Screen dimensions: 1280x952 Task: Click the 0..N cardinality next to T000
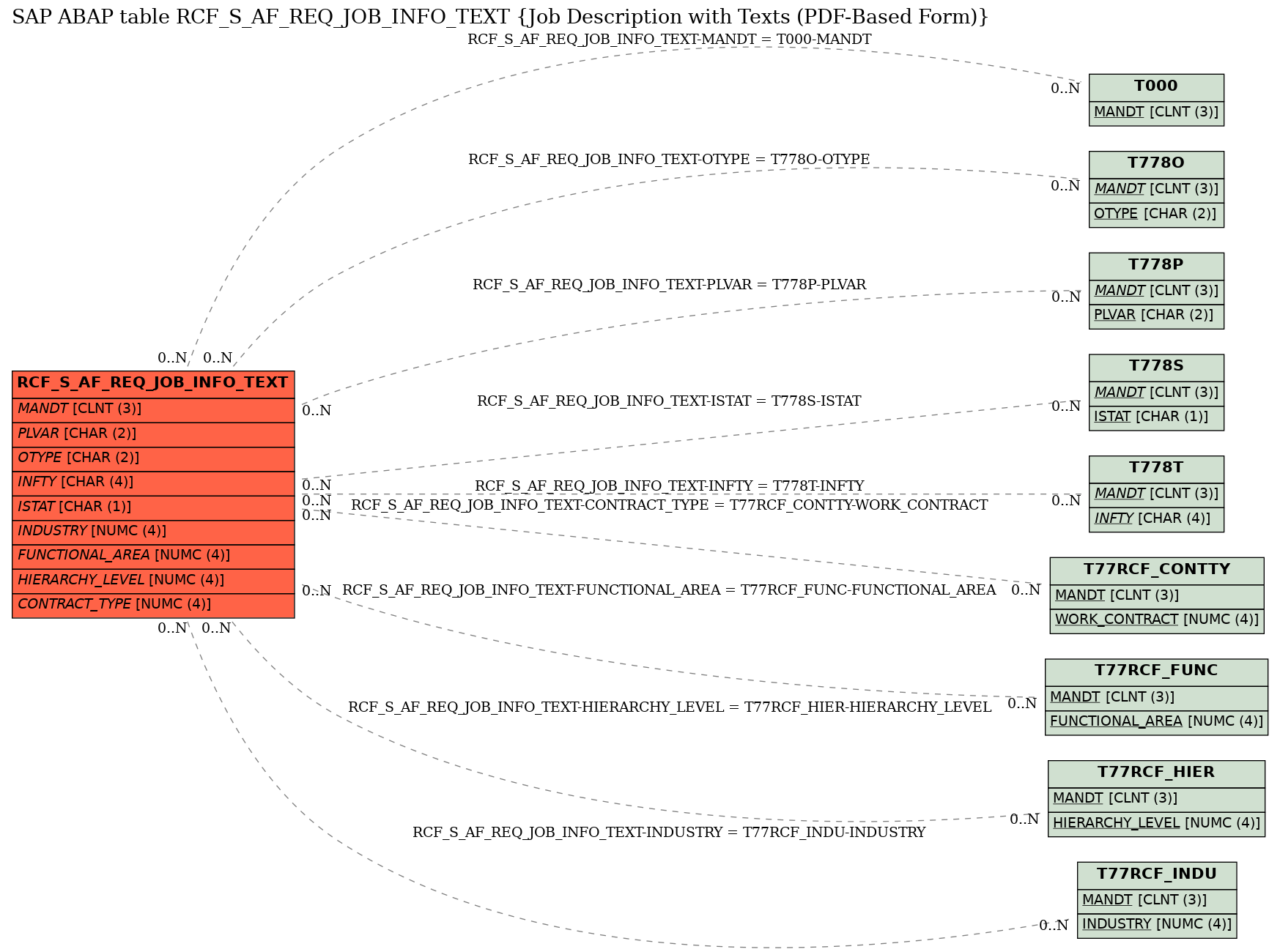click(1065, 89)
